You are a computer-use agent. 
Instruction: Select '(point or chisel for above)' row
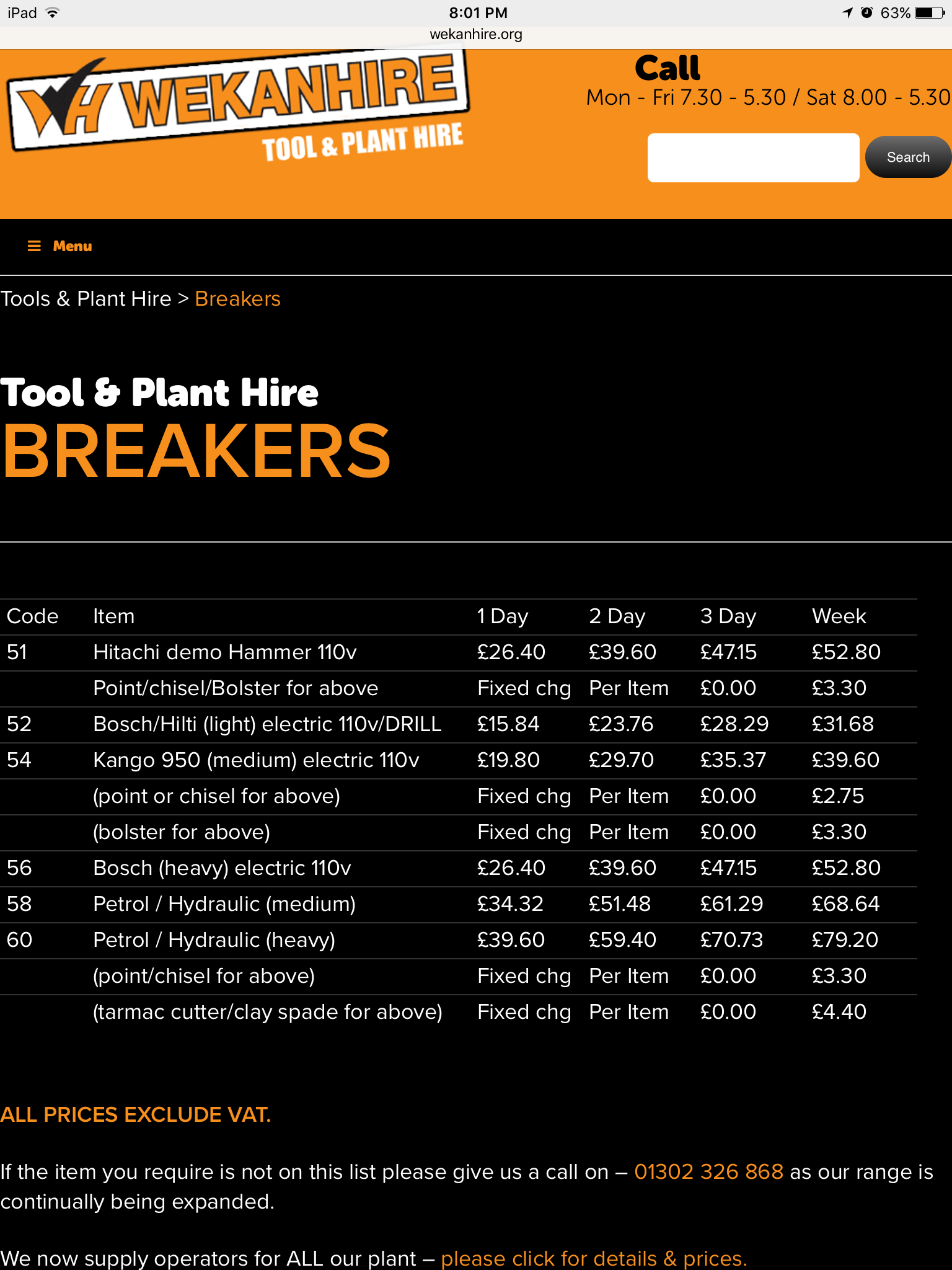pyautogui.click(x=216, y=796)
